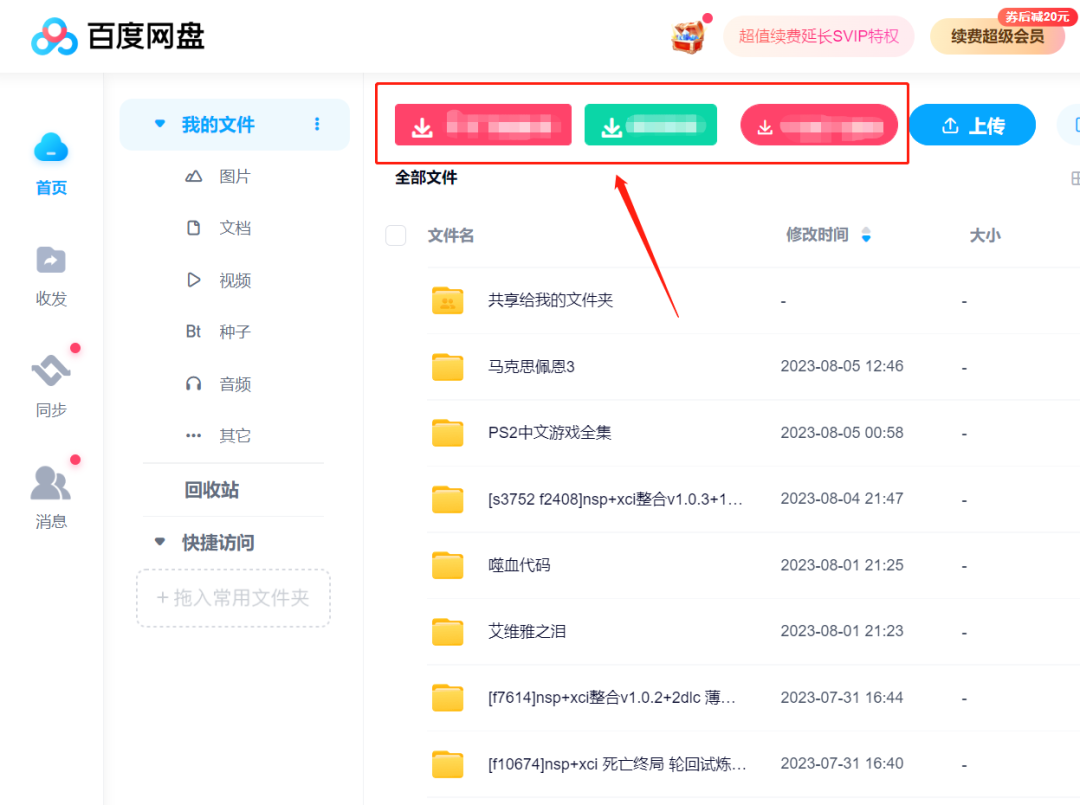
Task: Open the 收发 transfer icon in sidebar
Action: [51, 260]
